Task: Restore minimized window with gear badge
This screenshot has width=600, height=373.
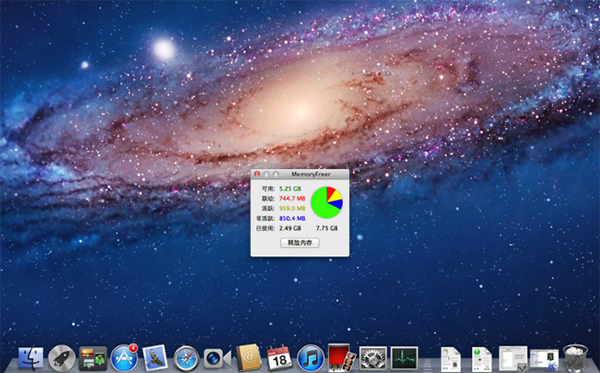Action: (513, 358)
